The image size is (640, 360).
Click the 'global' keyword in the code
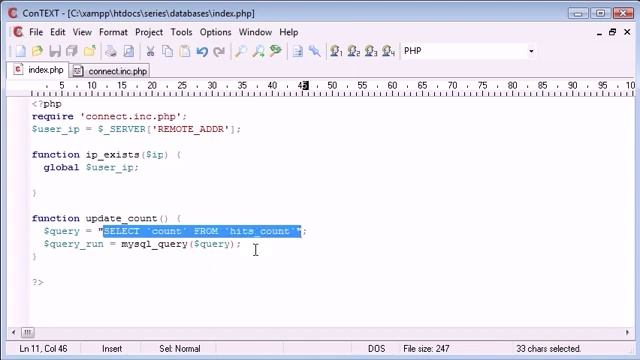pos(61,167)
